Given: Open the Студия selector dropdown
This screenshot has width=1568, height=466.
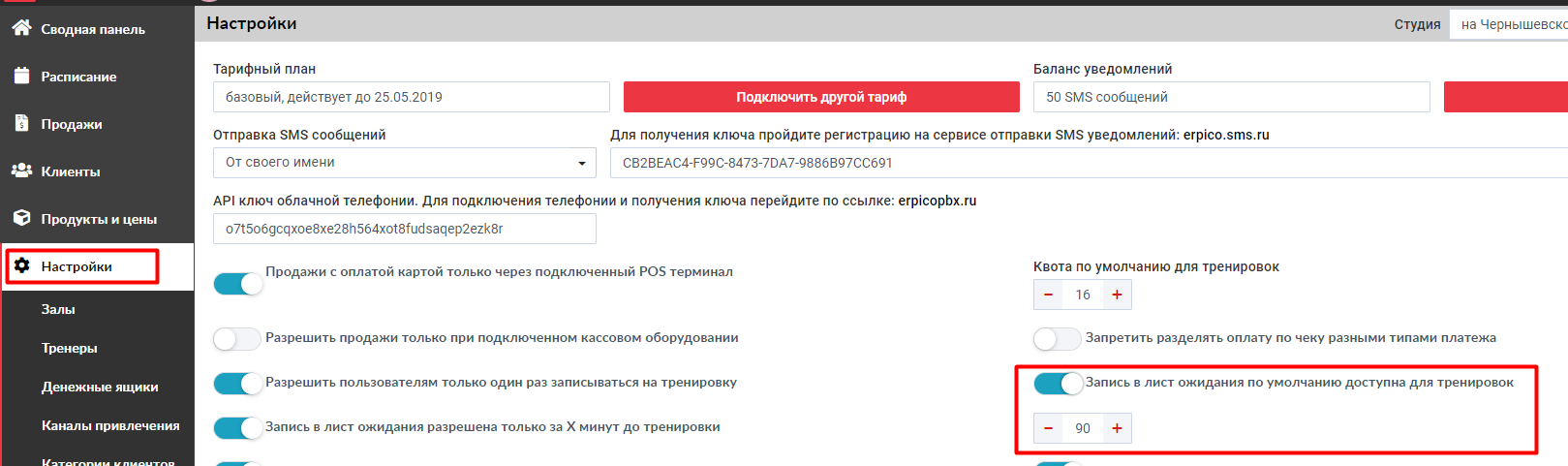Looking at the screenshot, I should [x=1508, y=24].
